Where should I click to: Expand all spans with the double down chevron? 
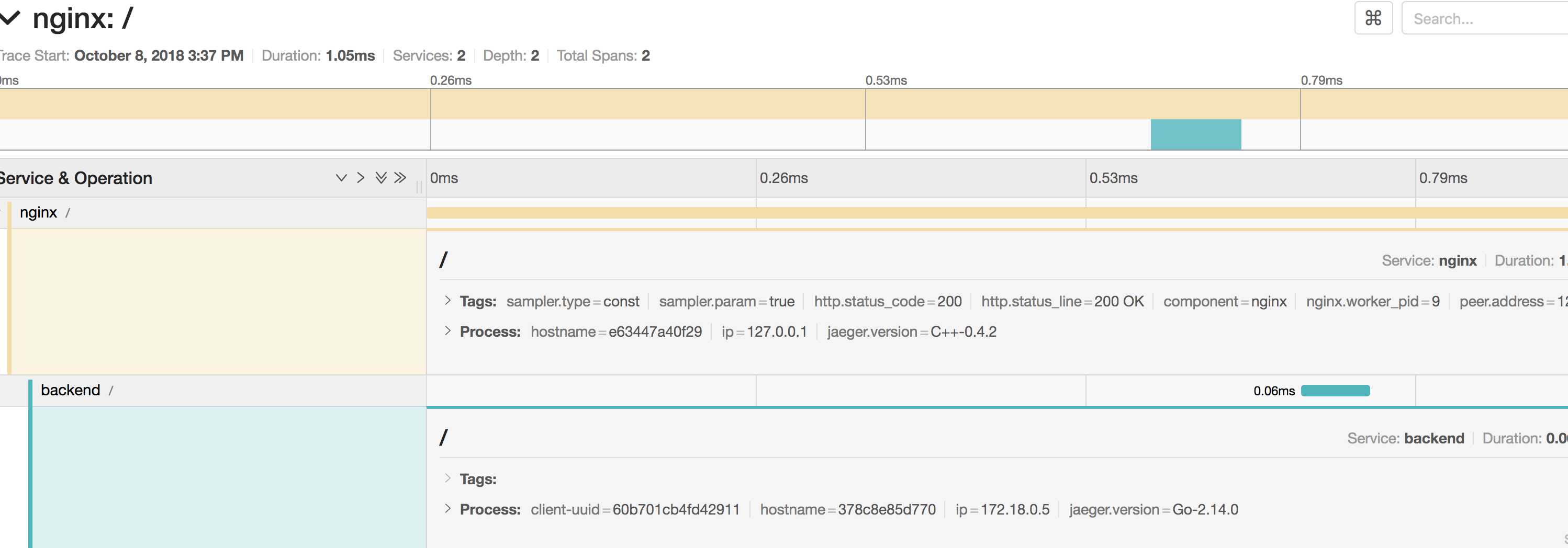click(381, 178)
